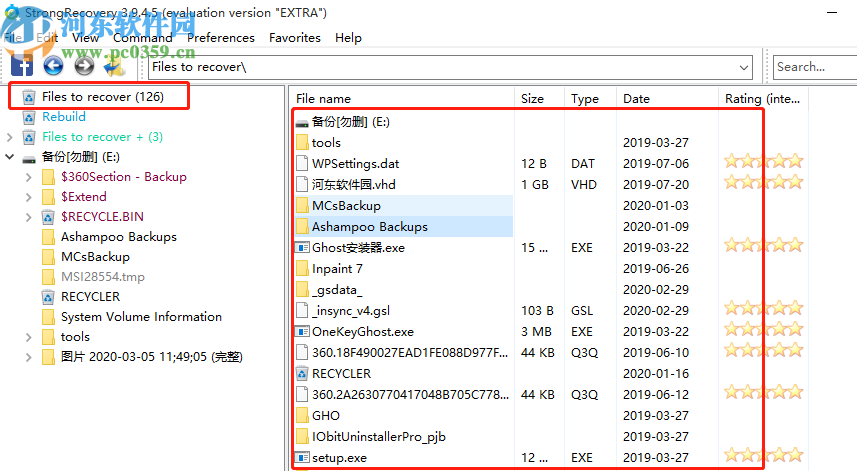Open the Help menu
The image size is (857, 471).
348,38
